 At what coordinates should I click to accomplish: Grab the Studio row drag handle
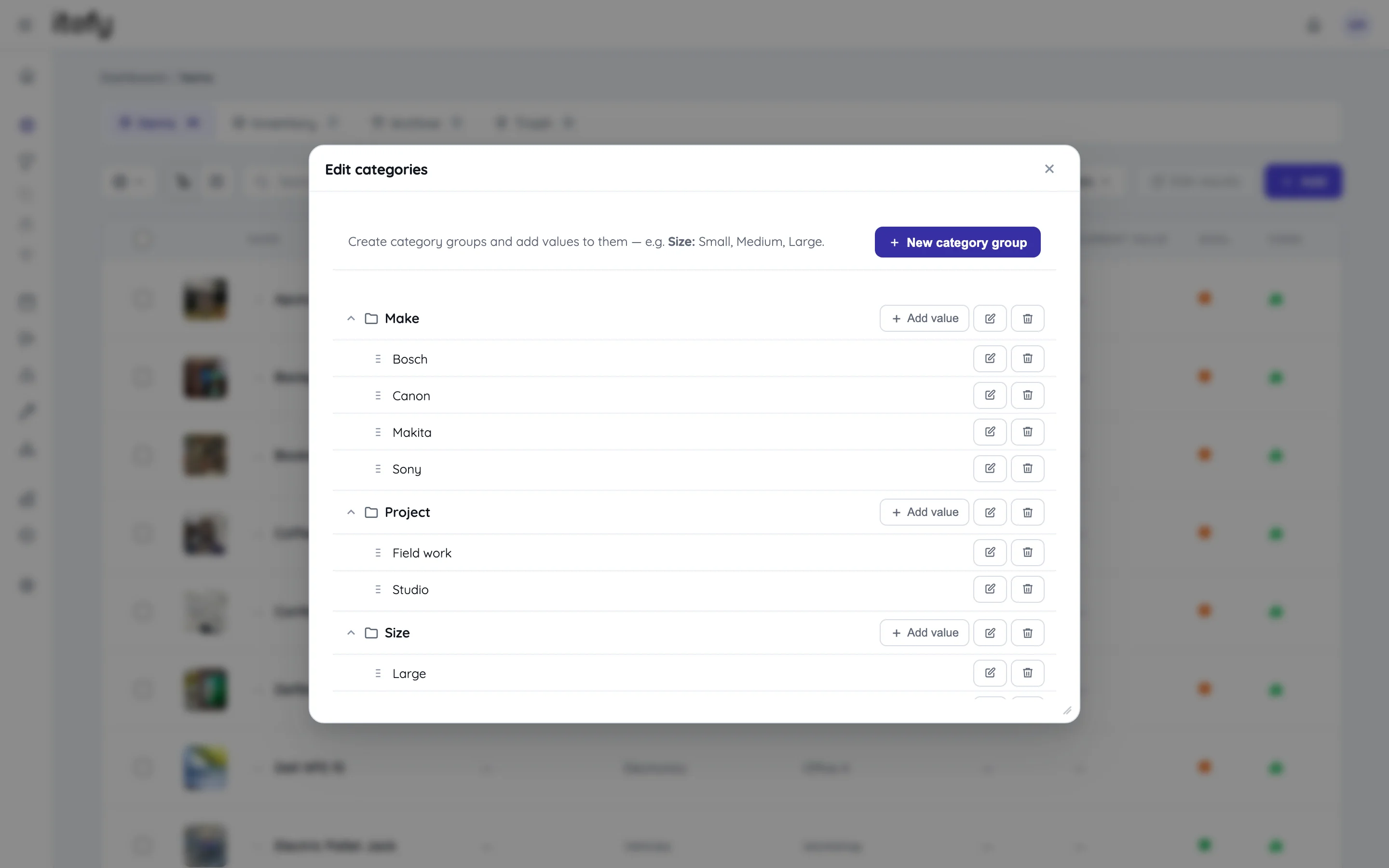point(378,590)
